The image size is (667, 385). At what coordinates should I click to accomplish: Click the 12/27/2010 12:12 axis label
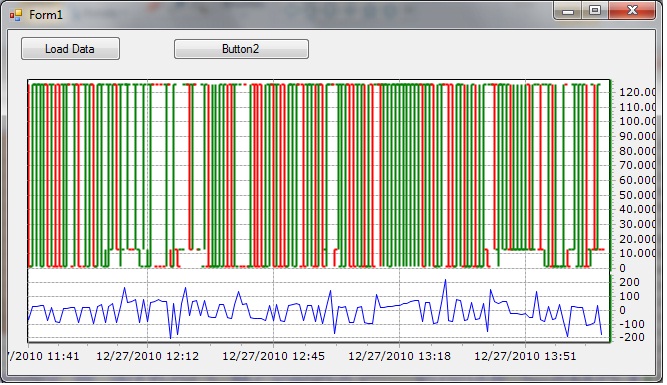pyautogui.click(x=147, y=356)
